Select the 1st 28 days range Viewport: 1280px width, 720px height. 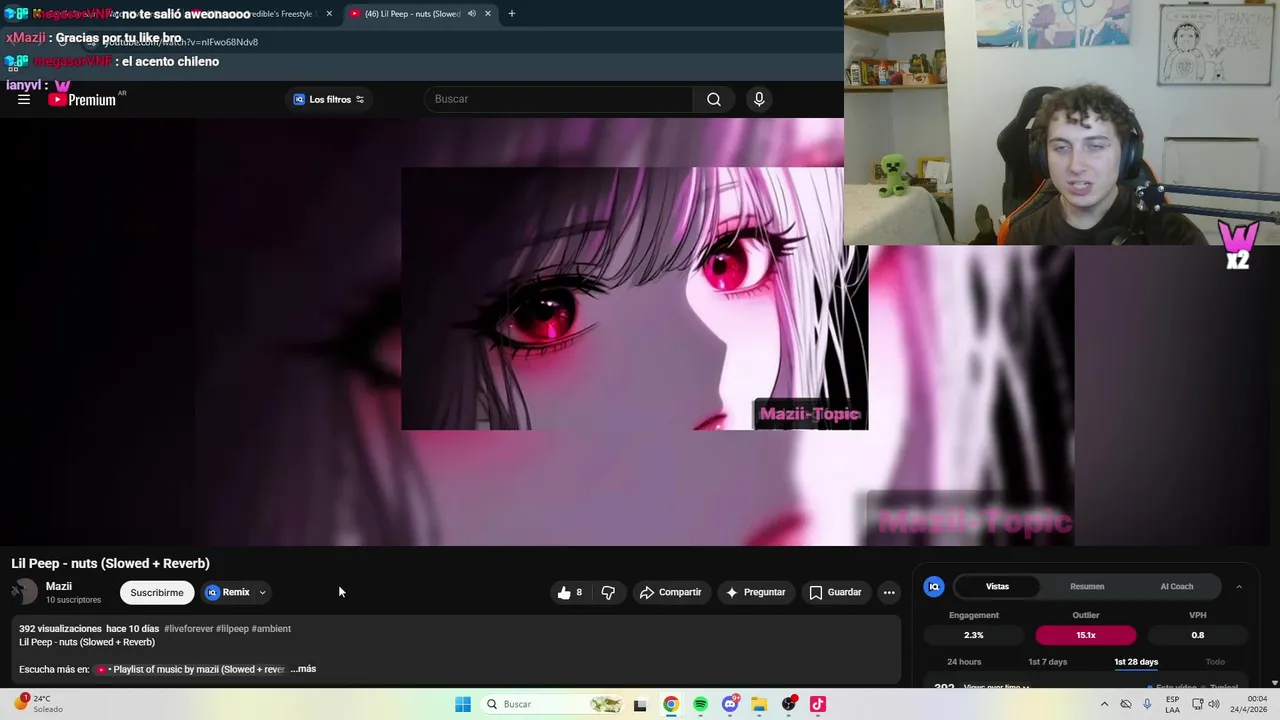[x=1136, y=662]
